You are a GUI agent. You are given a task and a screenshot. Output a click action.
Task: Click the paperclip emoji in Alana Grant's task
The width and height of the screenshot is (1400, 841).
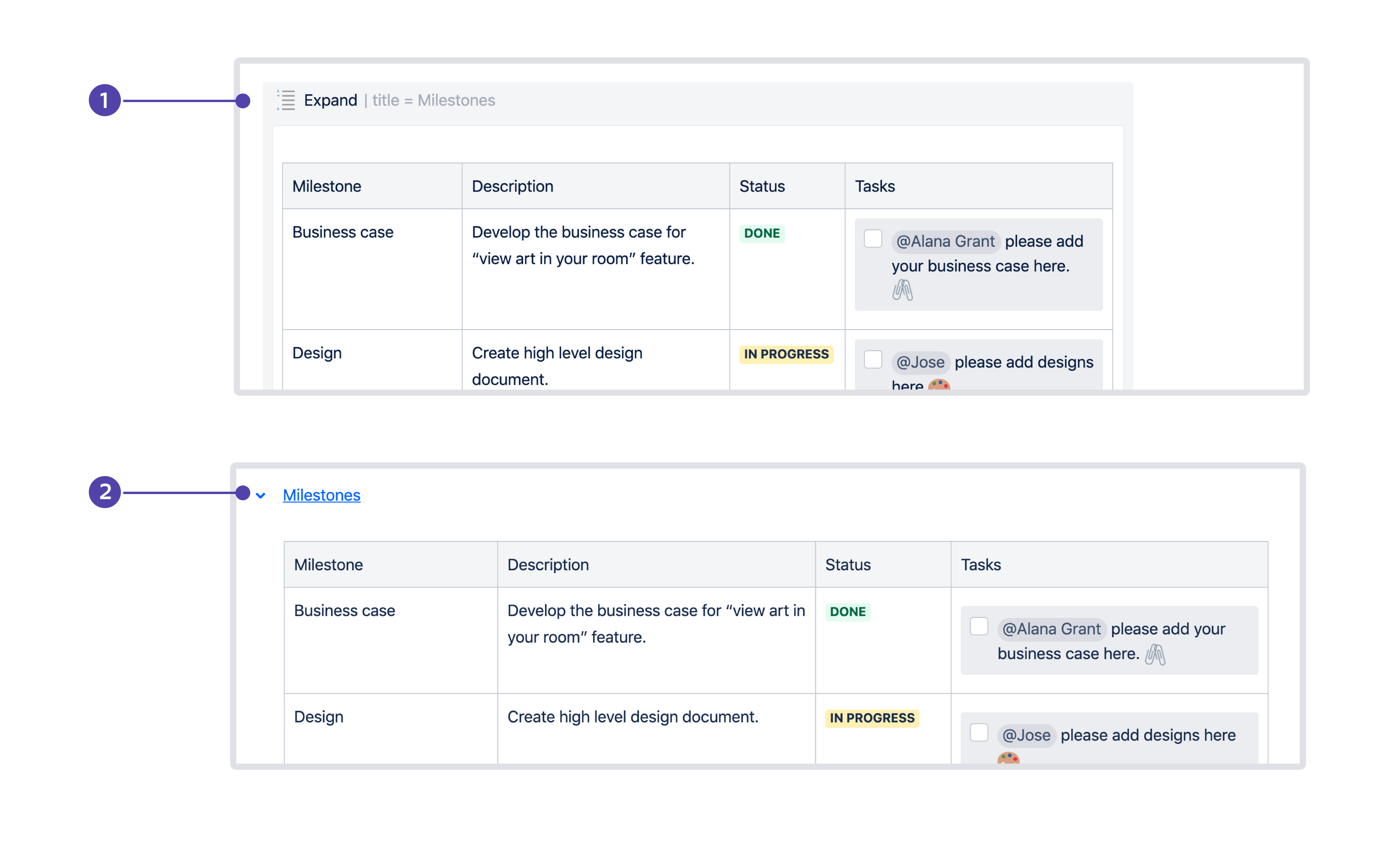click(x=903, y=290)
